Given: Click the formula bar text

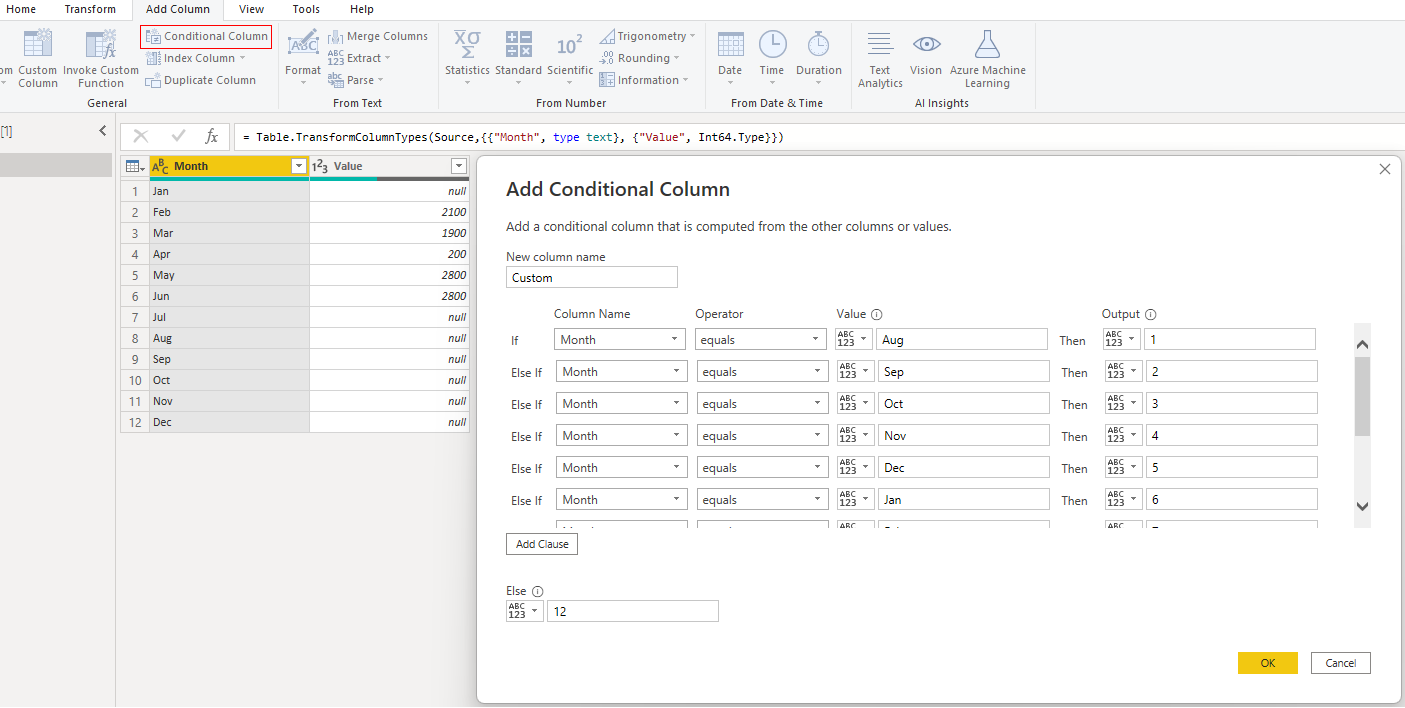Looking at the screenshot, I should (513, 137).
